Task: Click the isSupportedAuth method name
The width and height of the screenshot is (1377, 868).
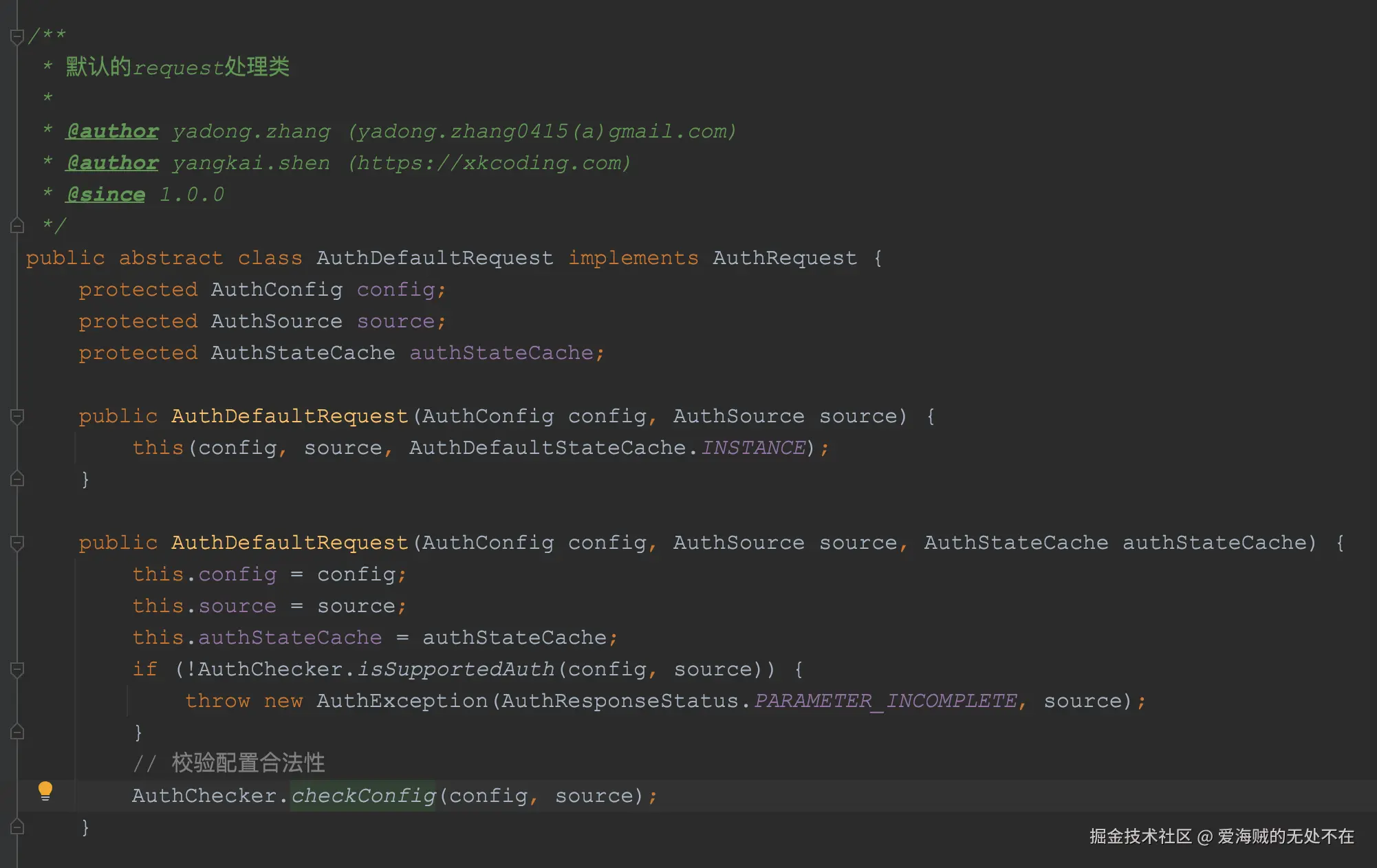Action: pos(455,669)
